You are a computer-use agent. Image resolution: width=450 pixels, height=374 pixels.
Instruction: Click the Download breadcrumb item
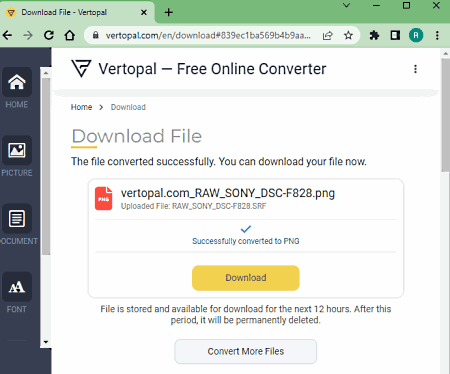click(x=128, y=107)
